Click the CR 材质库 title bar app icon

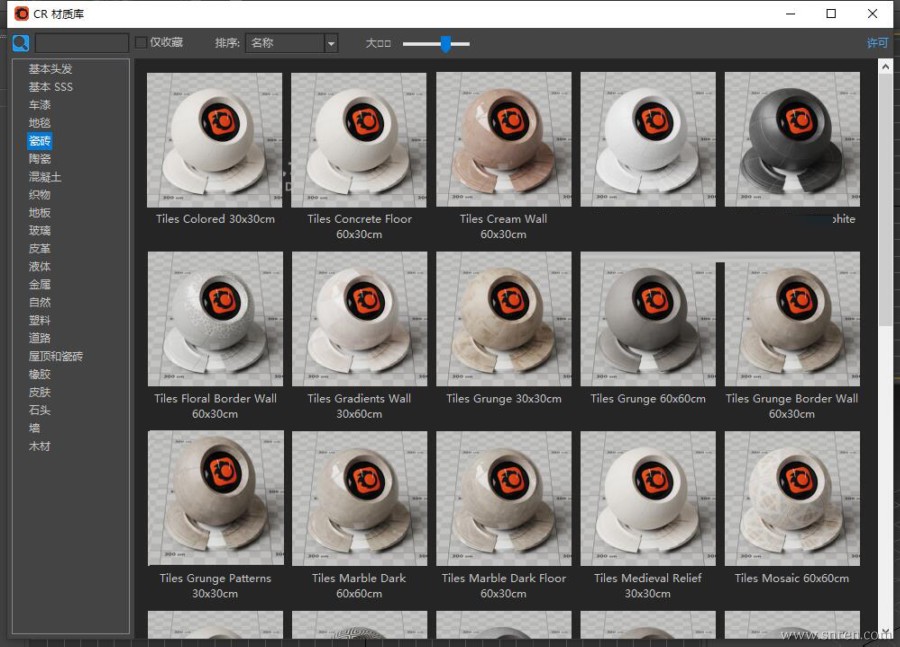tap(21, 14)
